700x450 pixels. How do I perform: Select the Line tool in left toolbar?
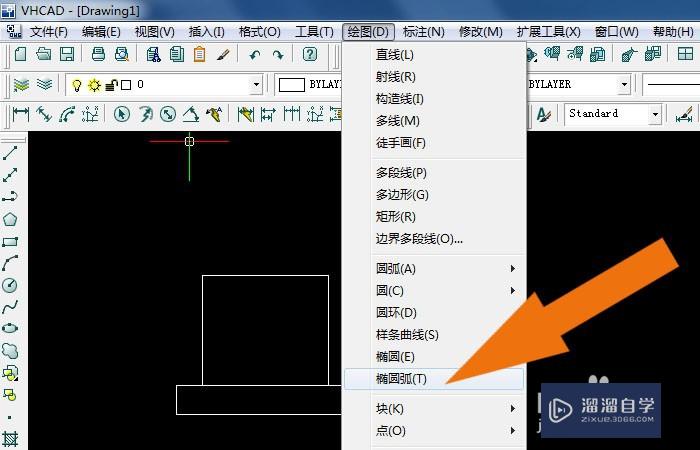(x=10, y=153)
